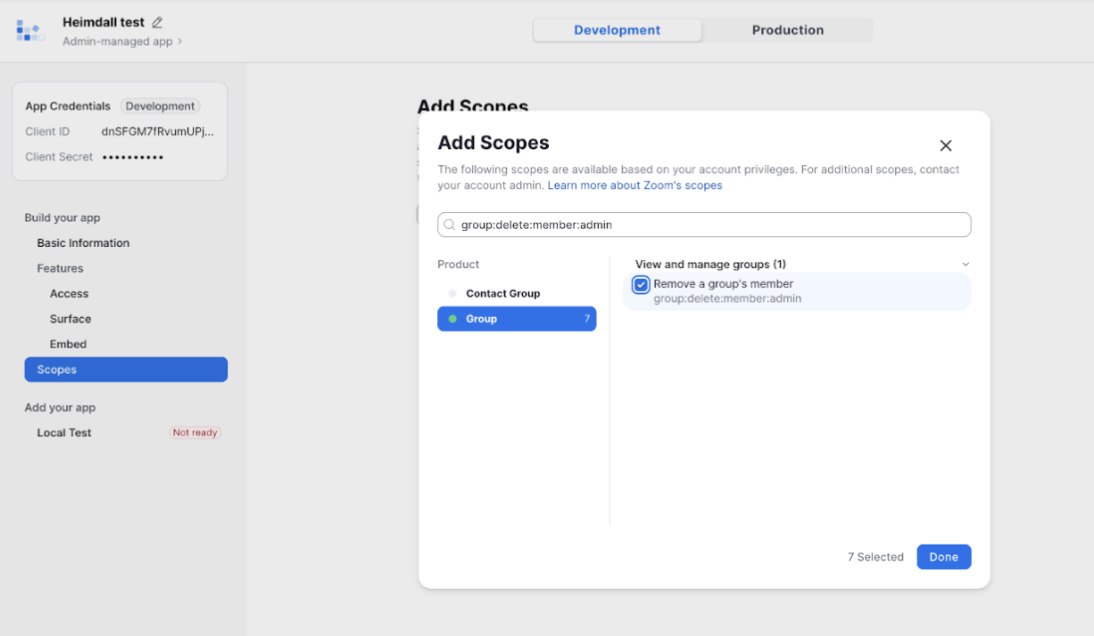Viewport: 1094px width, 636px height.
Task: Collapse the View and manage groups section
Action: [966, 264]
